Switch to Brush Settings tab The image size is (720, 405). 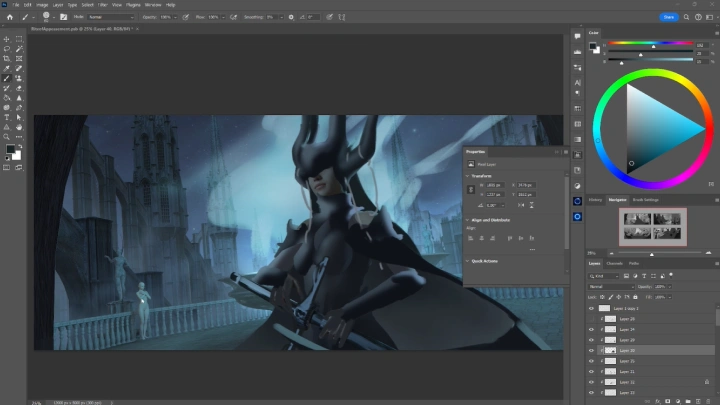tap(646, 200)
